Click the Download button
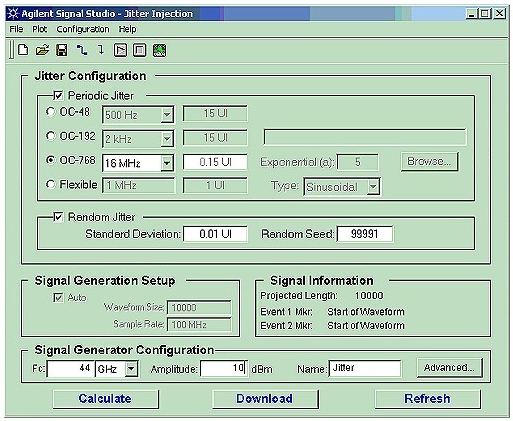513x421 pixels. coord(265,399)
